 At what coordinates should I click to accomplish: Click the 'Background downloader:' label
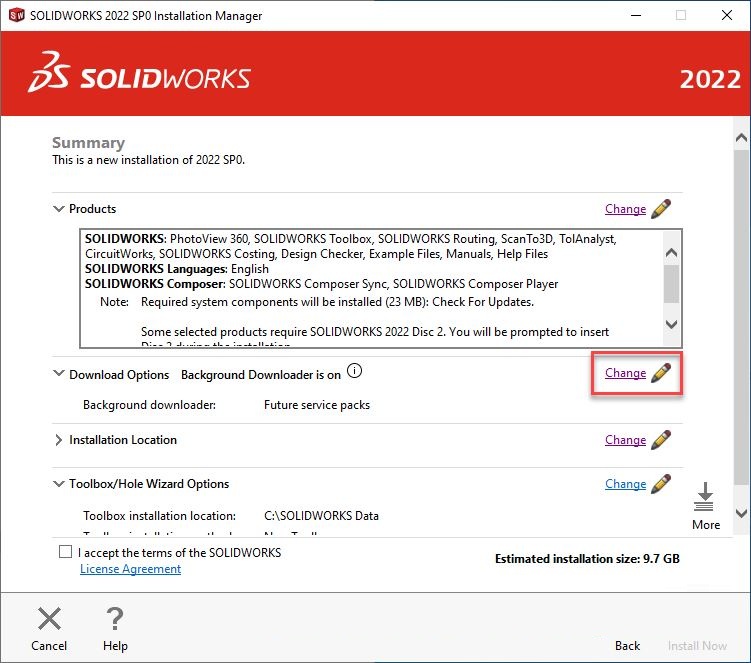coord(149,405)
